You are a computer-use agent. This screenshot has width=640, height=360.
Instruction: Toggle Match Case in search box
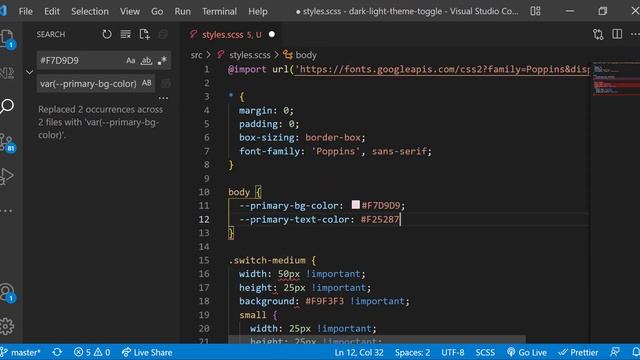(131, 60)
